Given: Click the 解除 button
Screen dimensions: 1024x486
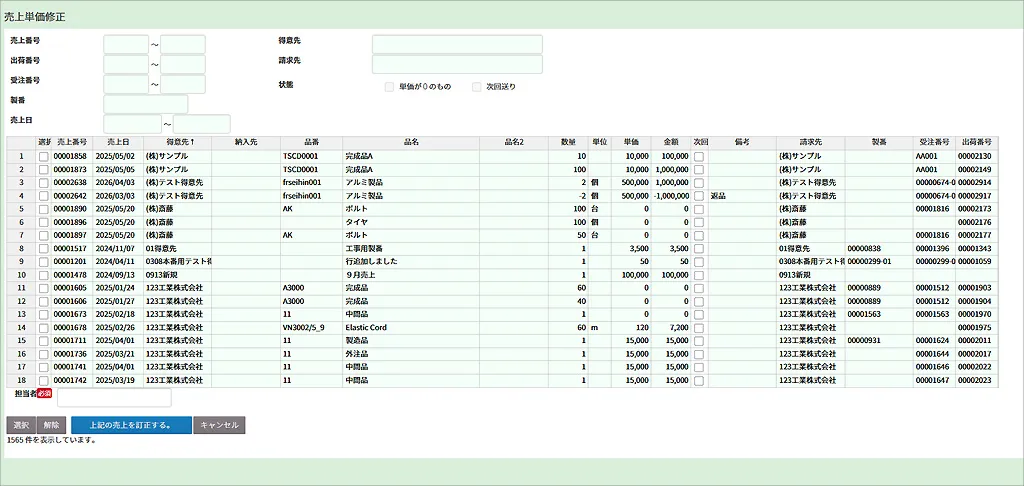Looking at the screenshot, I should [x=51, y=425].
